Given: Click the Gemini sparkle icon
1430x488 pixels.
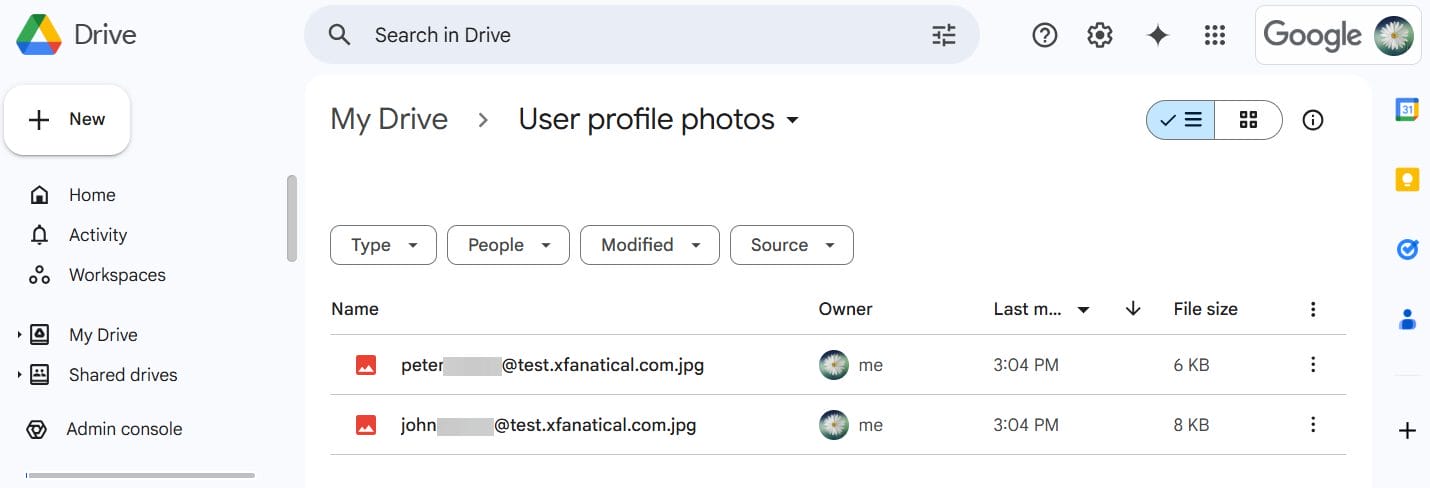Looking at the screenshot, I should point(1158,35).
